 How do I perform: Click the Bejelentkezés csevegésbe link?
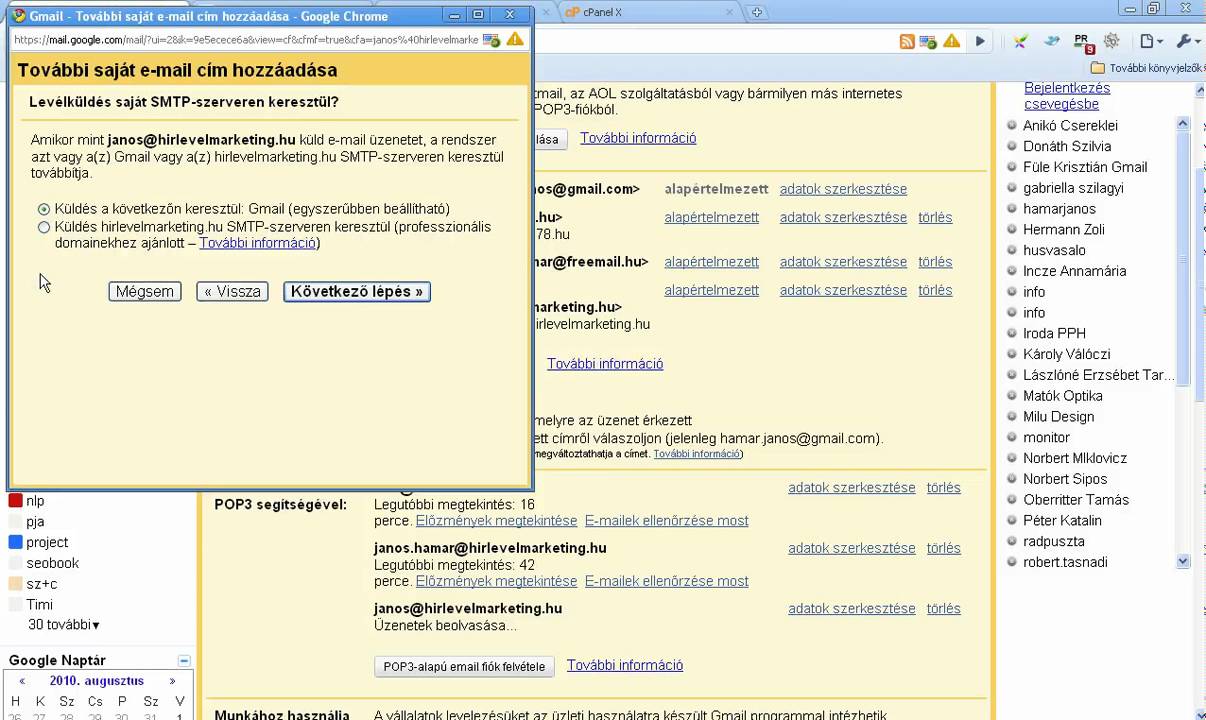coord(1067,96)
